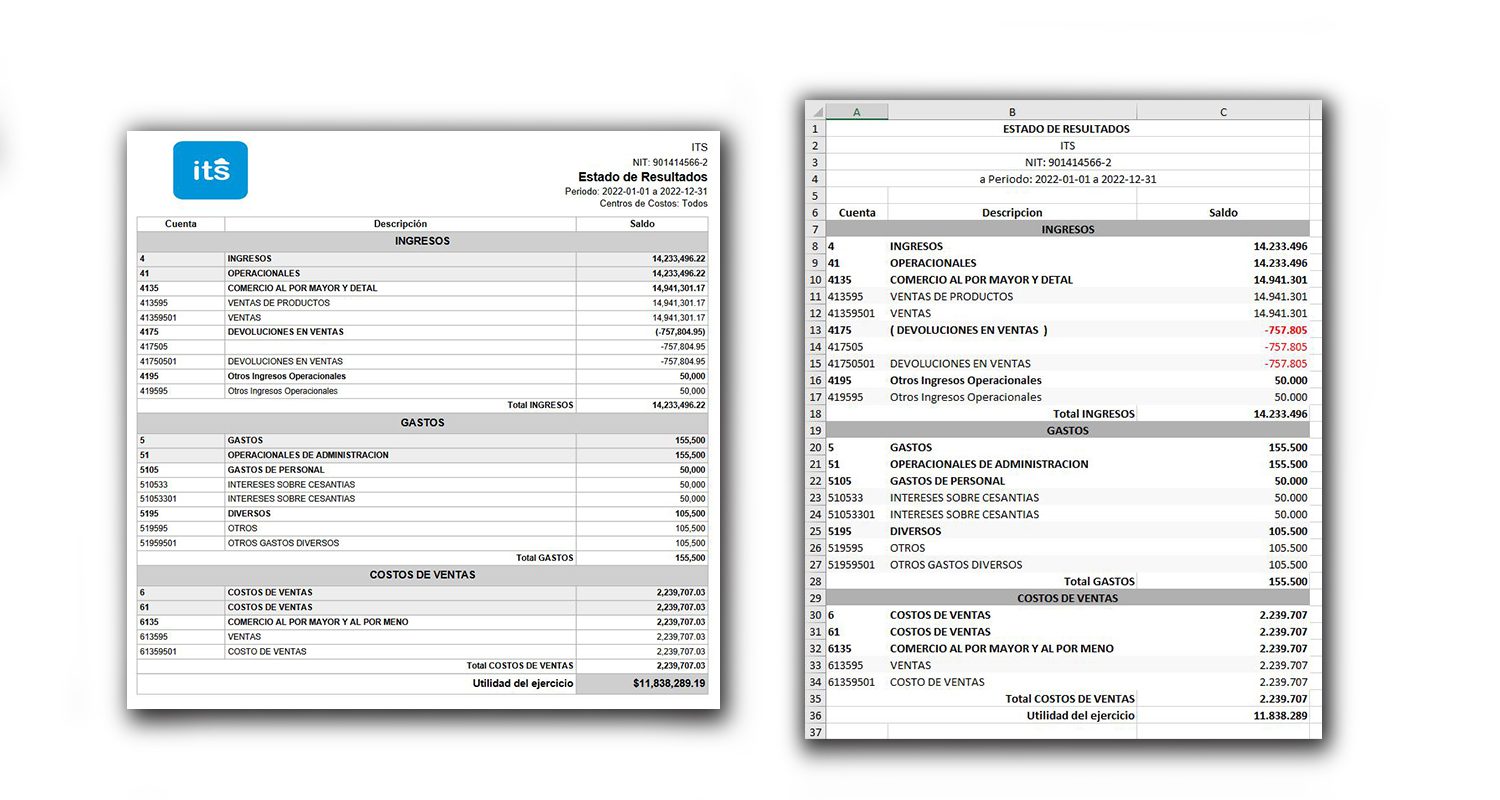Select row 5 header in the Excel sheet
Viewport: 1500px width, 800px height.
815,196
